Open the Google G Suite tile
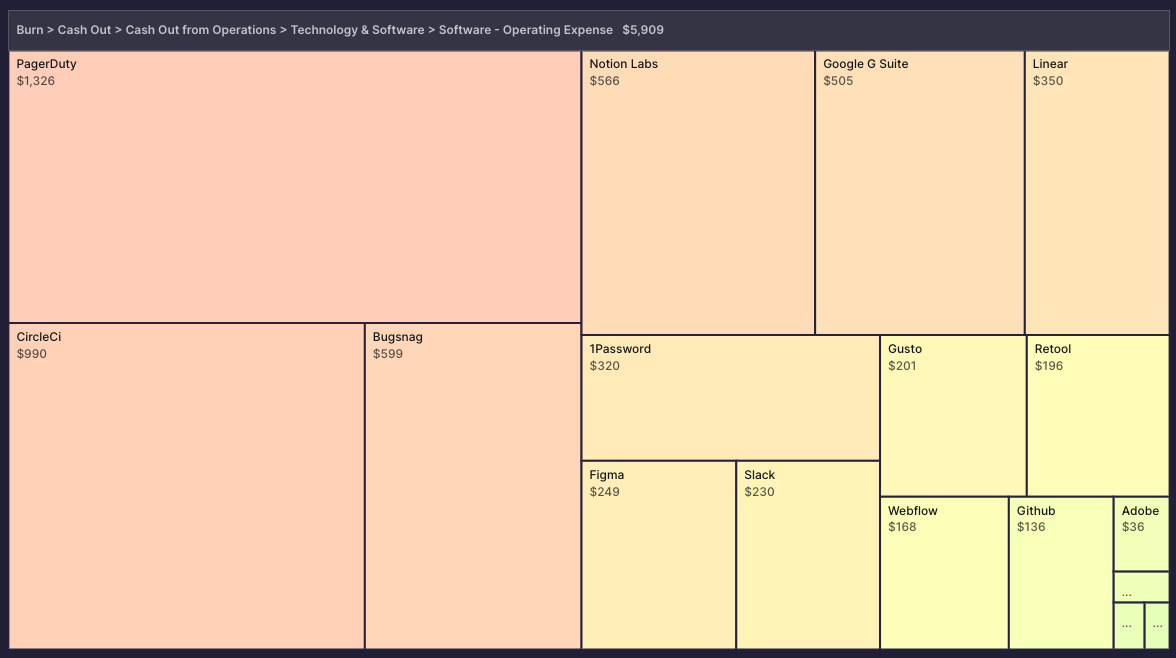Screen dimensions: 1176x658 [920, 193]
